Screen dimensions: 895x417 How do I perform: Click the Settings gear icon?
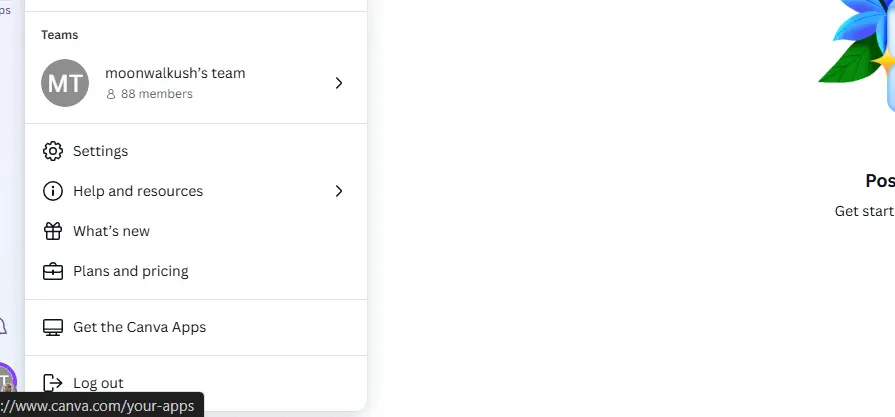(53, 151)
